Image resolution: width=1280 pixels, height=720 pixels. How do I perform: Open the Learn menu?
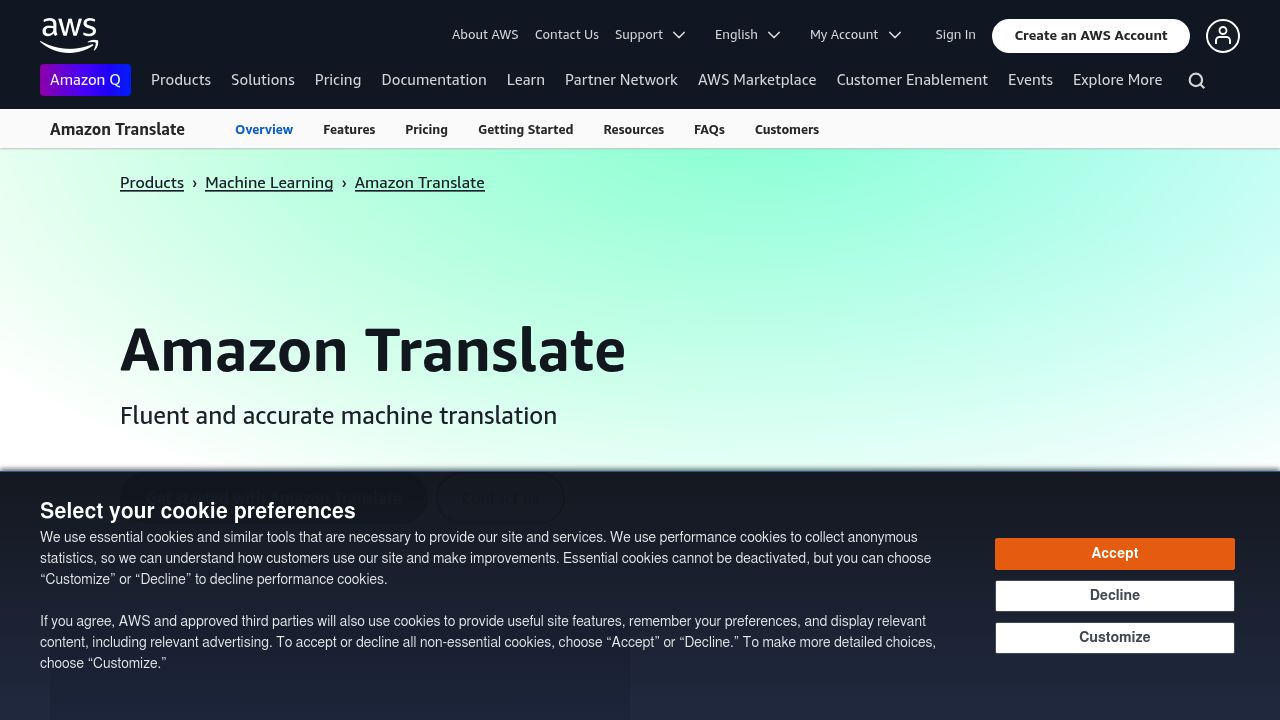tap(526, 80)
